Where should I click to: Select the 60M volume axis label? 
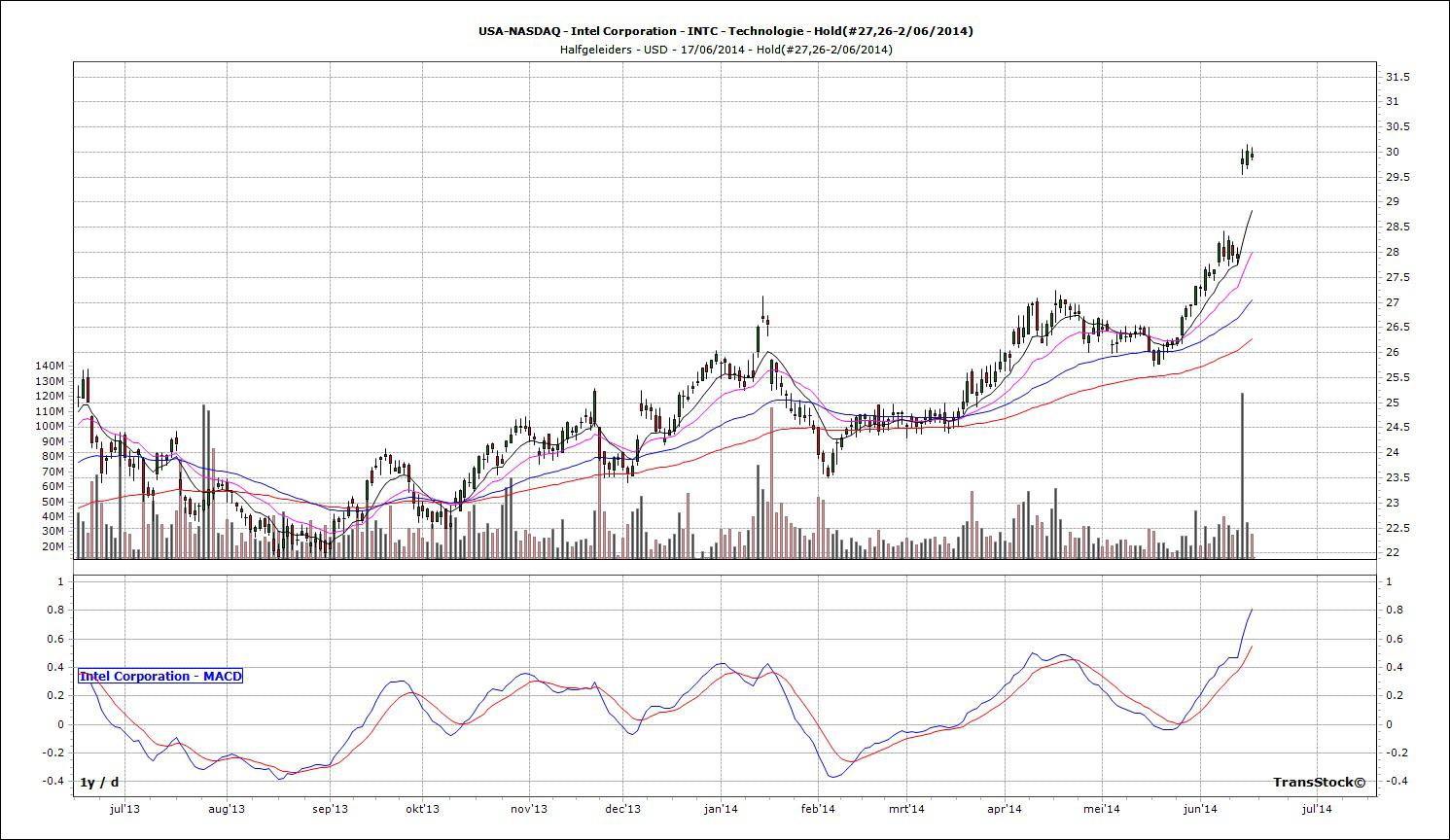pos(53,487)
